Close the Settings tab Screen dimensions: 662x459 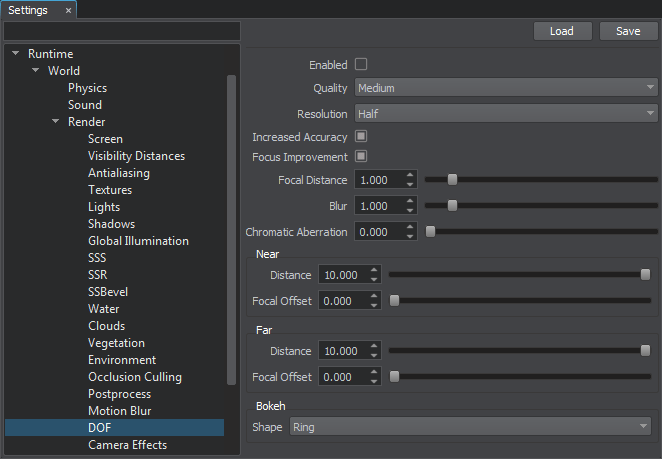[x=68, y=10]
